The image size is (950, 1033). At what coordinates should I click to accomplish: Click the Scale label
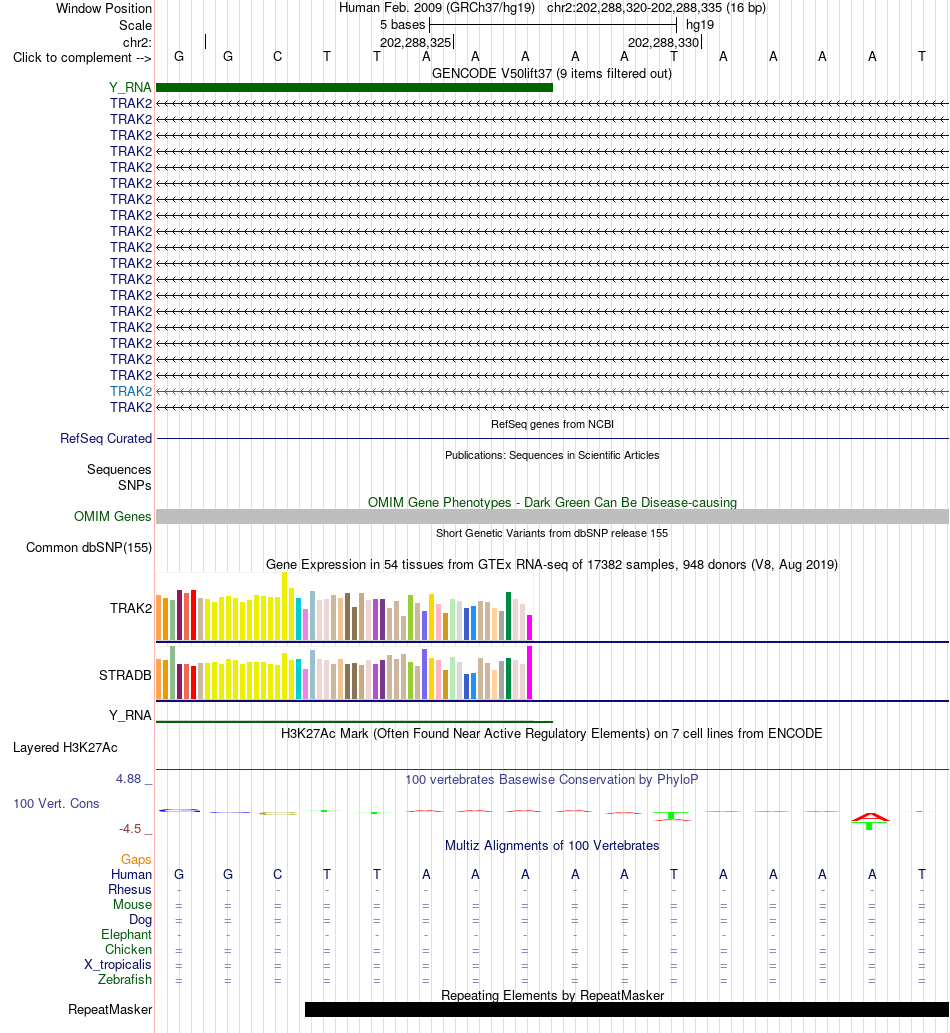(135, 26)
